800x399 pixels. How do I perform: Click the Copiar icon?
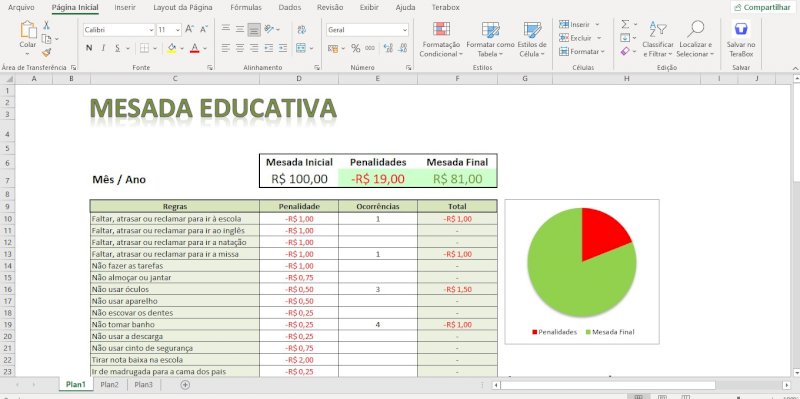[x=46, y=39]
